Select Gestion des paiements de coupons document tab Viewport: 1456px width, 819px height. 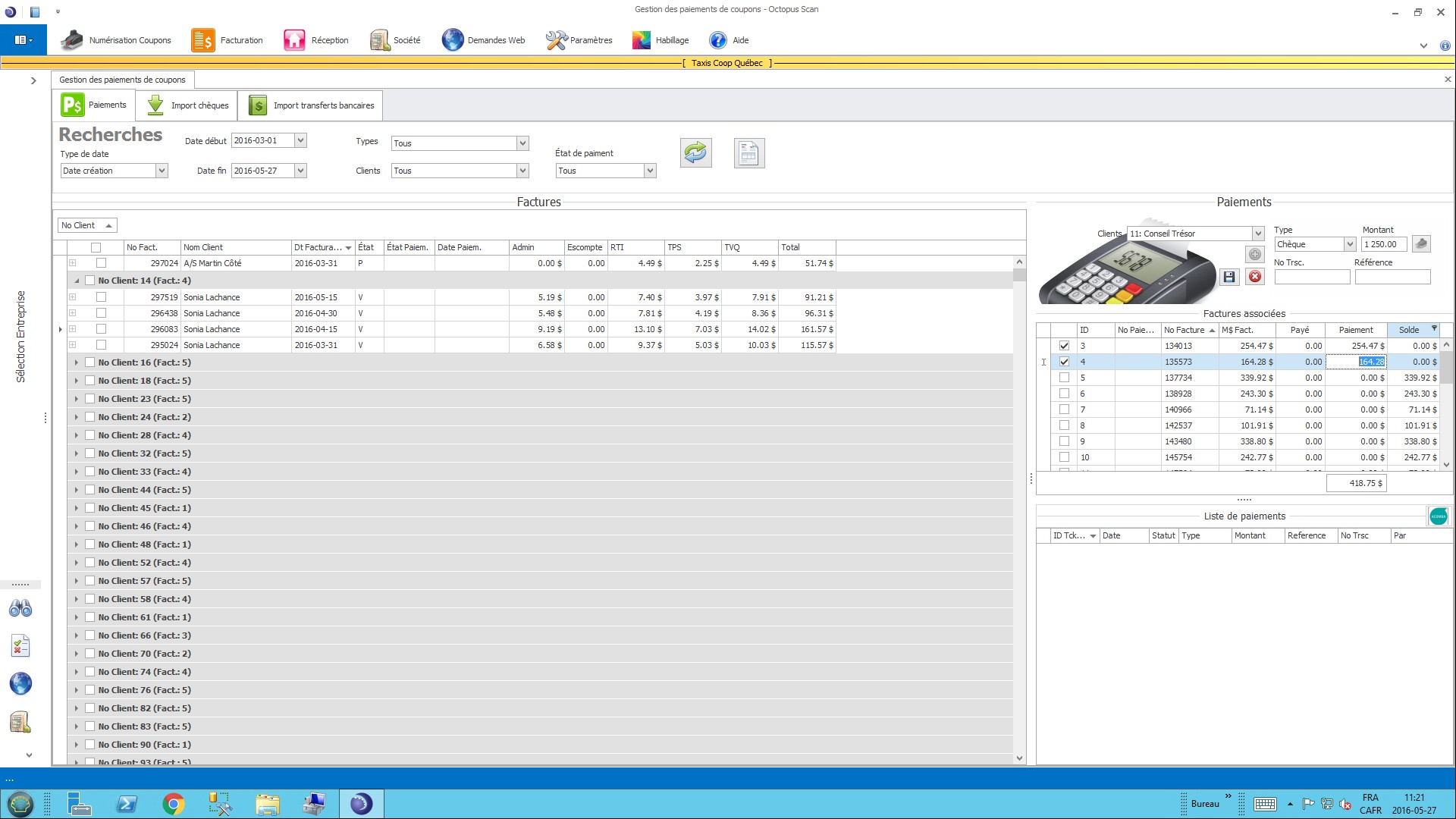click(x=123, y=80)
